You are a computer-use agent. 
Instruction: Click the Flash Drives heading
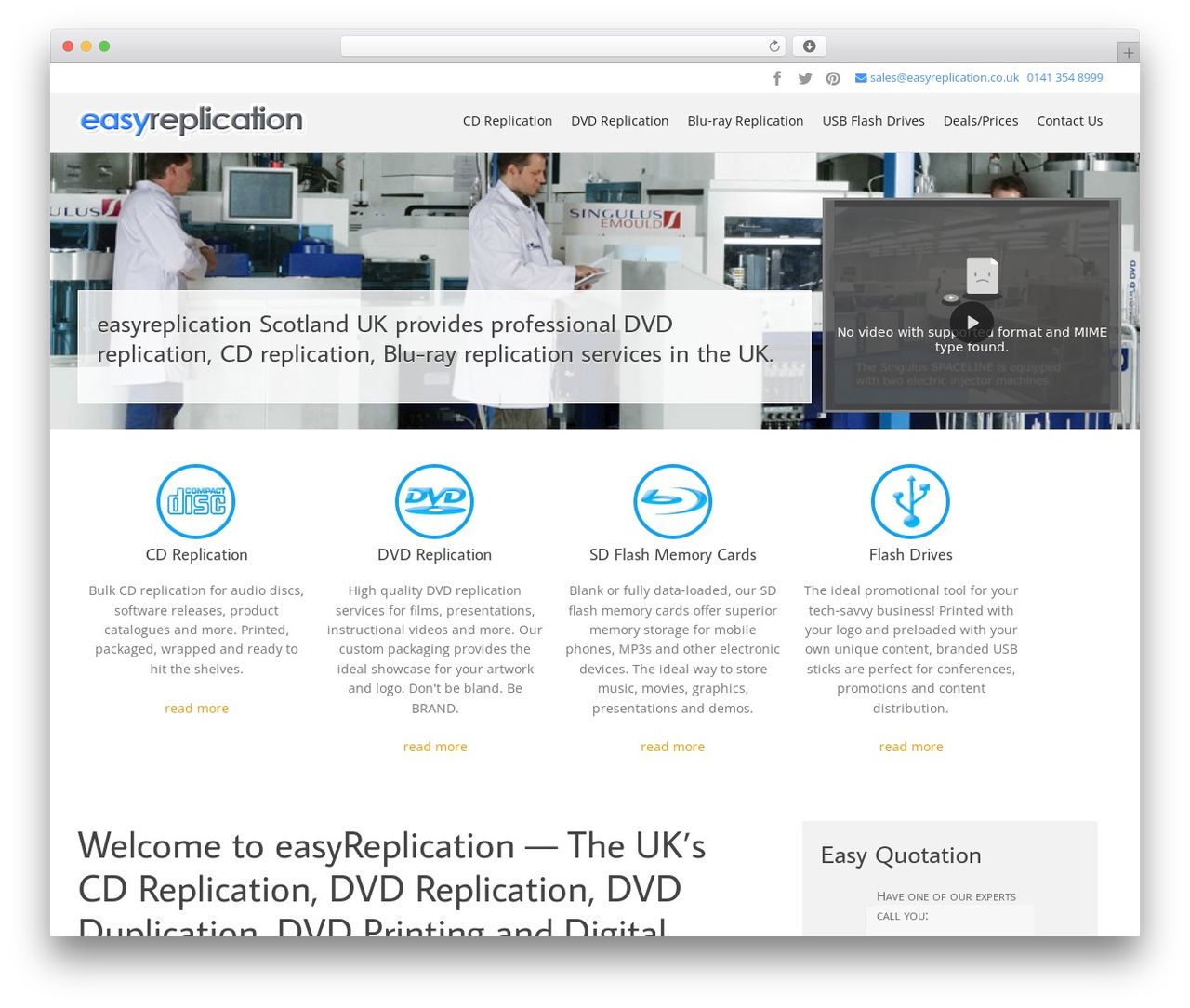tap(910, 555)
